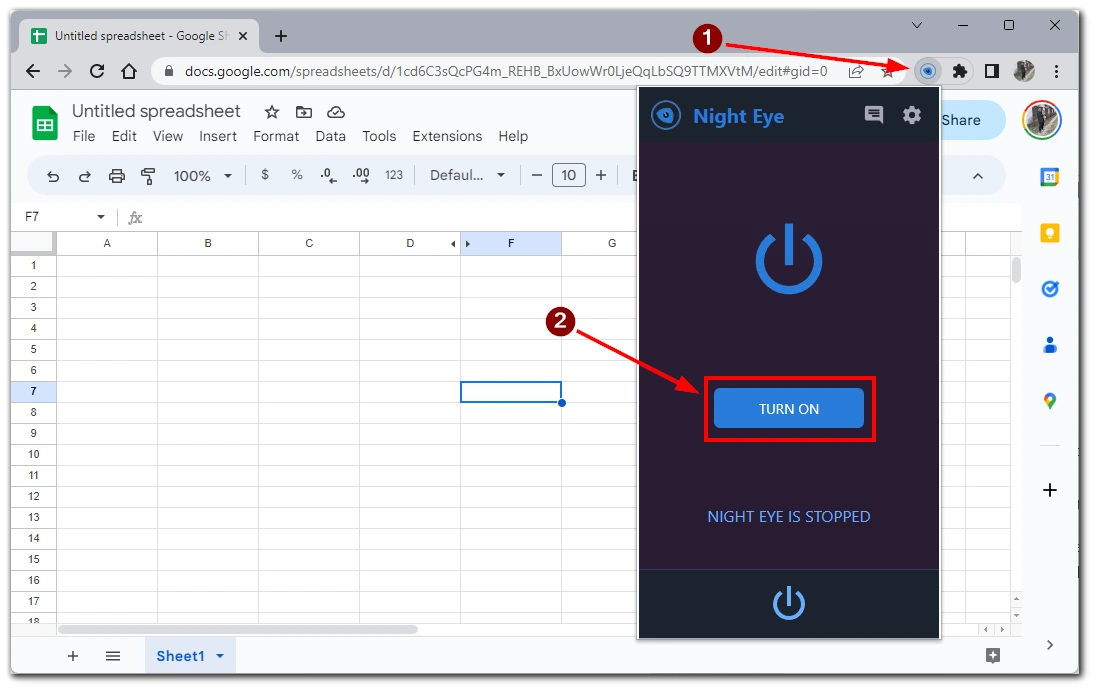Open Contacts in the side panel
1097x692 pixels.
(x=1049, y=345)
